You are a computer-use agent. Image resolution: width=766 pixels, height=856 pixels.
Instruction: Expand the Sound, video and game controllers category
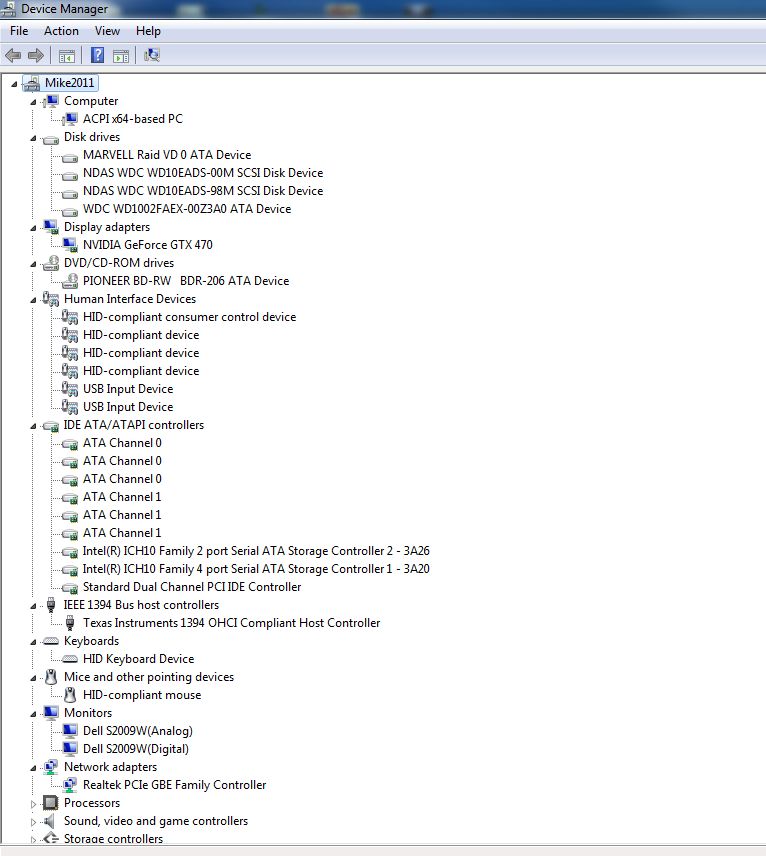(33, 822)
